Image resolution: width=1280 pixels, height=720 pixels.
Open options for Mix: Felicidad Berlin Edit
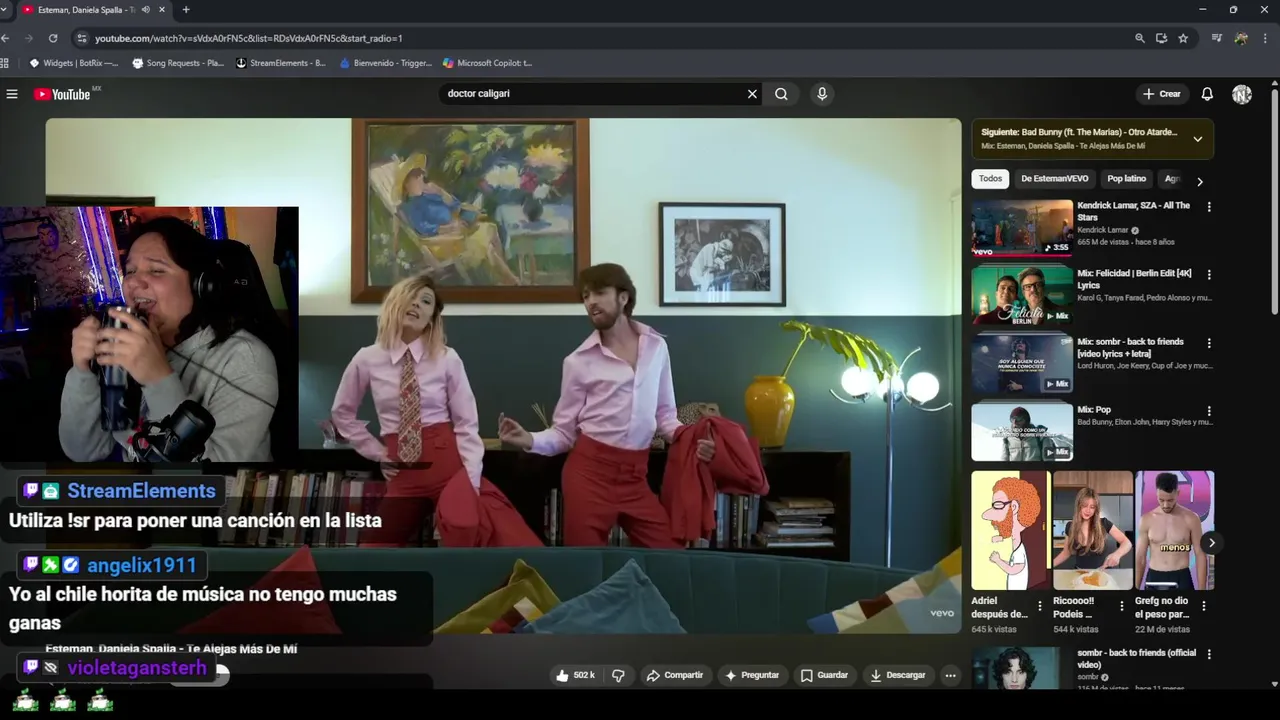tap(1209, 275)
